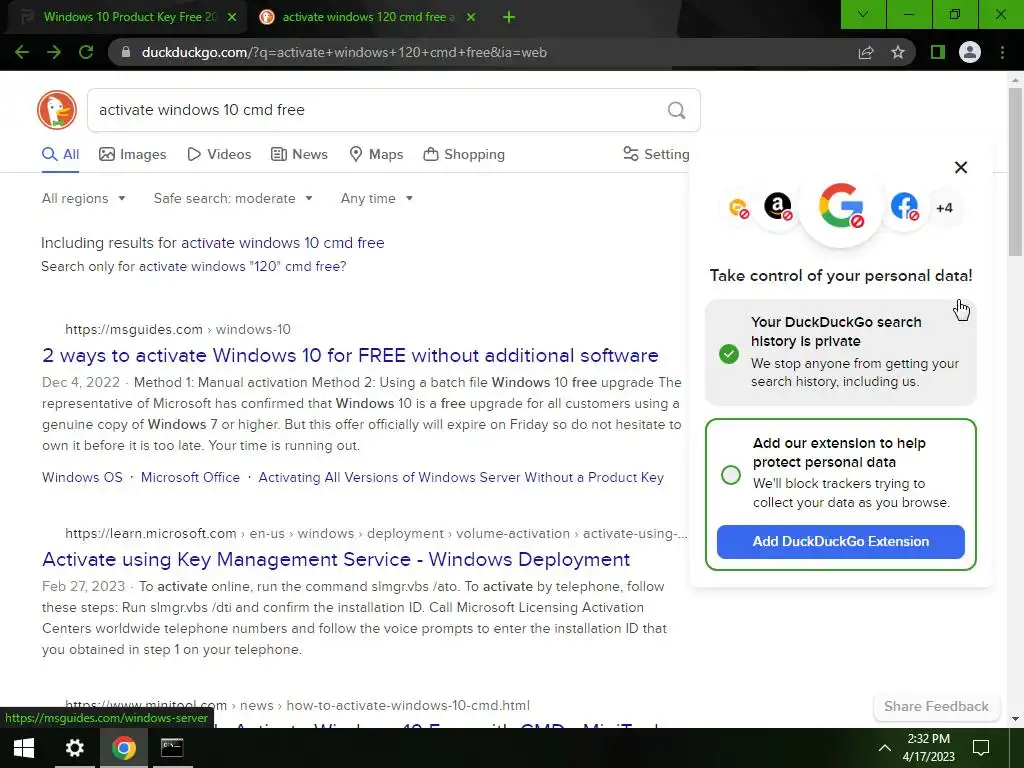Click the share page icon in address bar
Viewport: 1024px width, 768px height.
pyautogui.click(x=866, y=52)
